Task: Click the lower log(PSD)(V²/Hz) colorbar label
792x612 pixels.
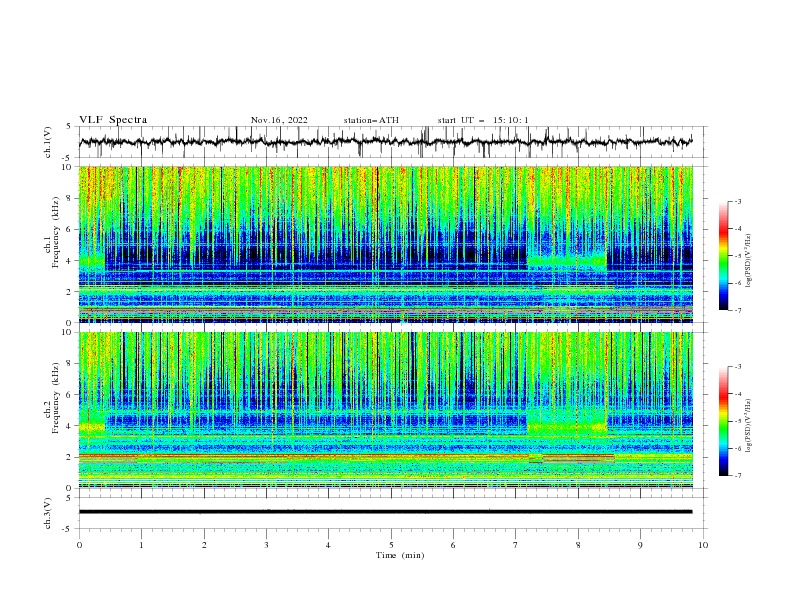Action: [x=749, y=426]
